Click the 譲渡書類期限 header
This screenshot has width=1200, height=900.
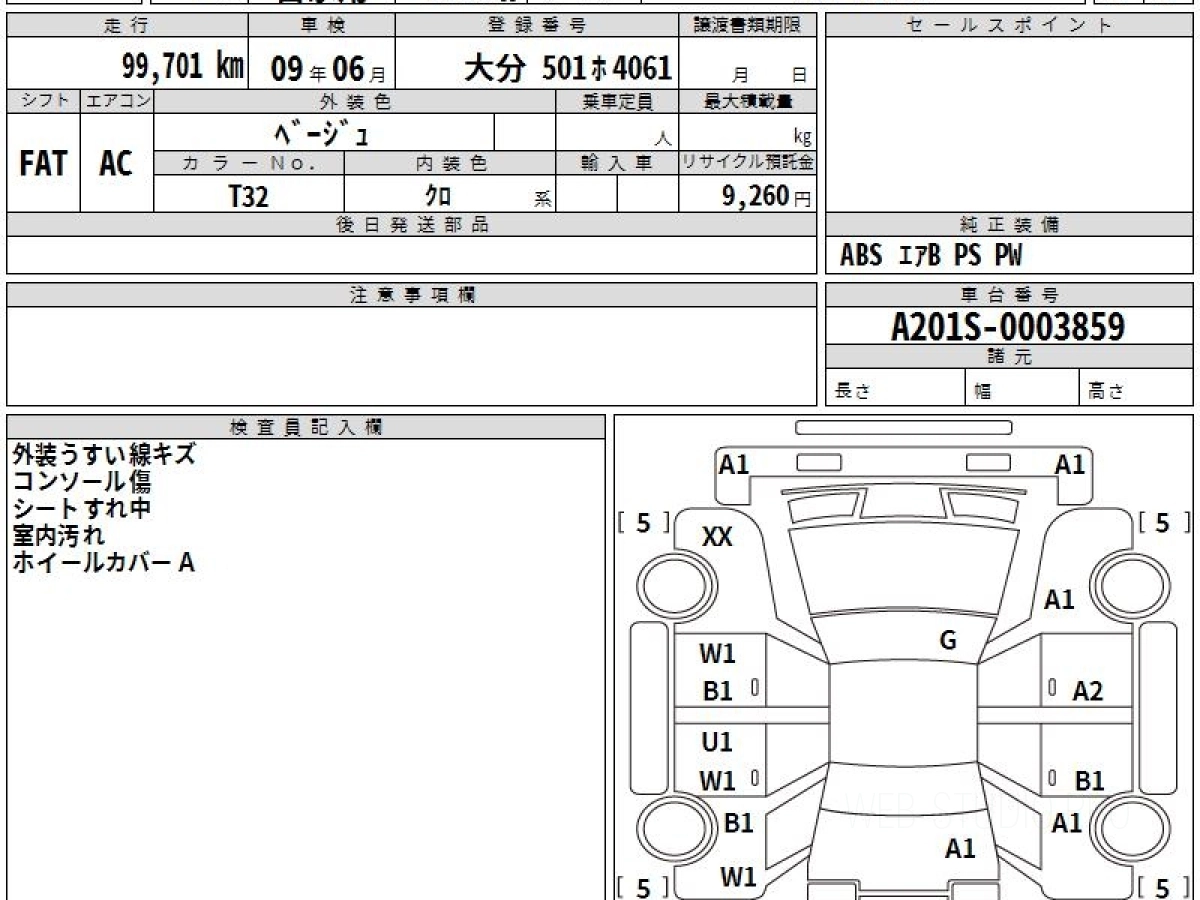click(x=747, y=26)
